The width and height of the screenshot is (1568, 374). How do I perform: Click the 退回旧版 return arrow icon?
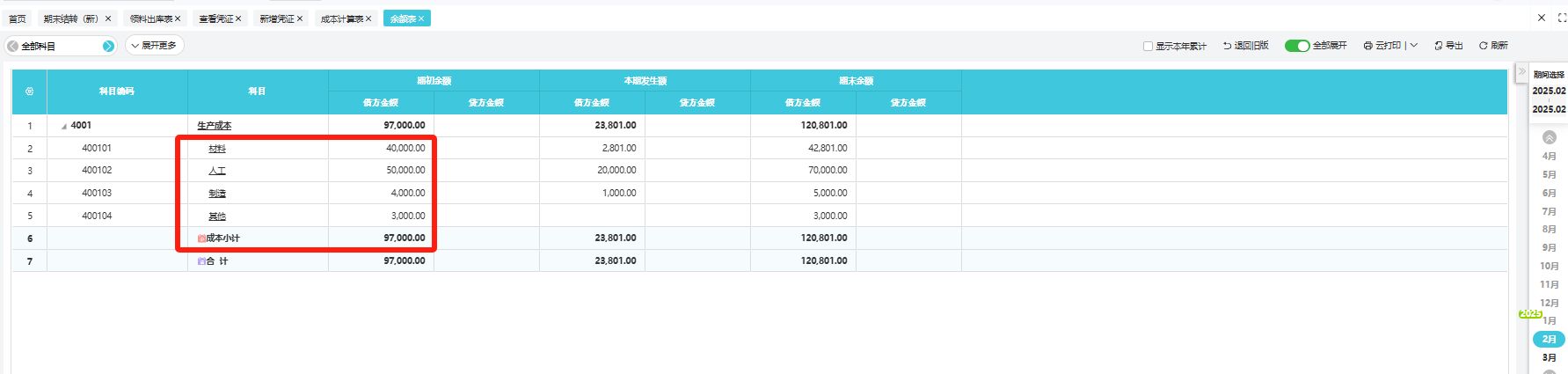tap(1227, 46)
